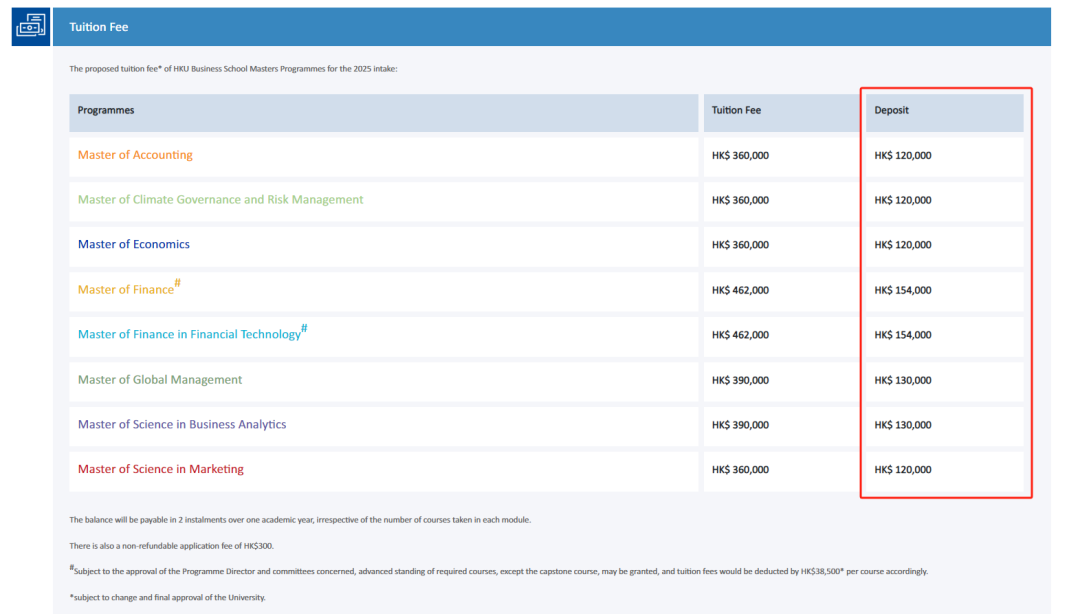This screenshot has width=1080, height=614.
Task: Open the Master of Global Management link
Action: 160,380
